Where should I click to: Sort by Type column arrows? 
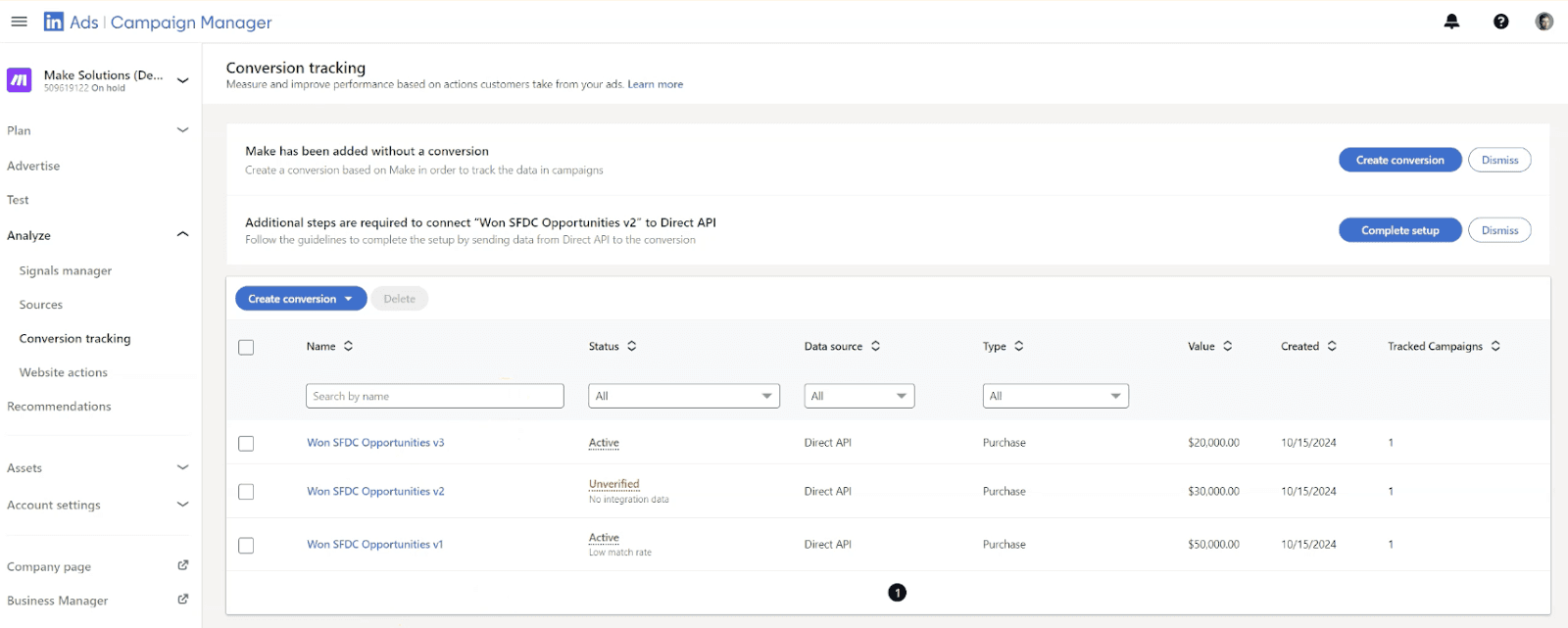point(1018,346)
